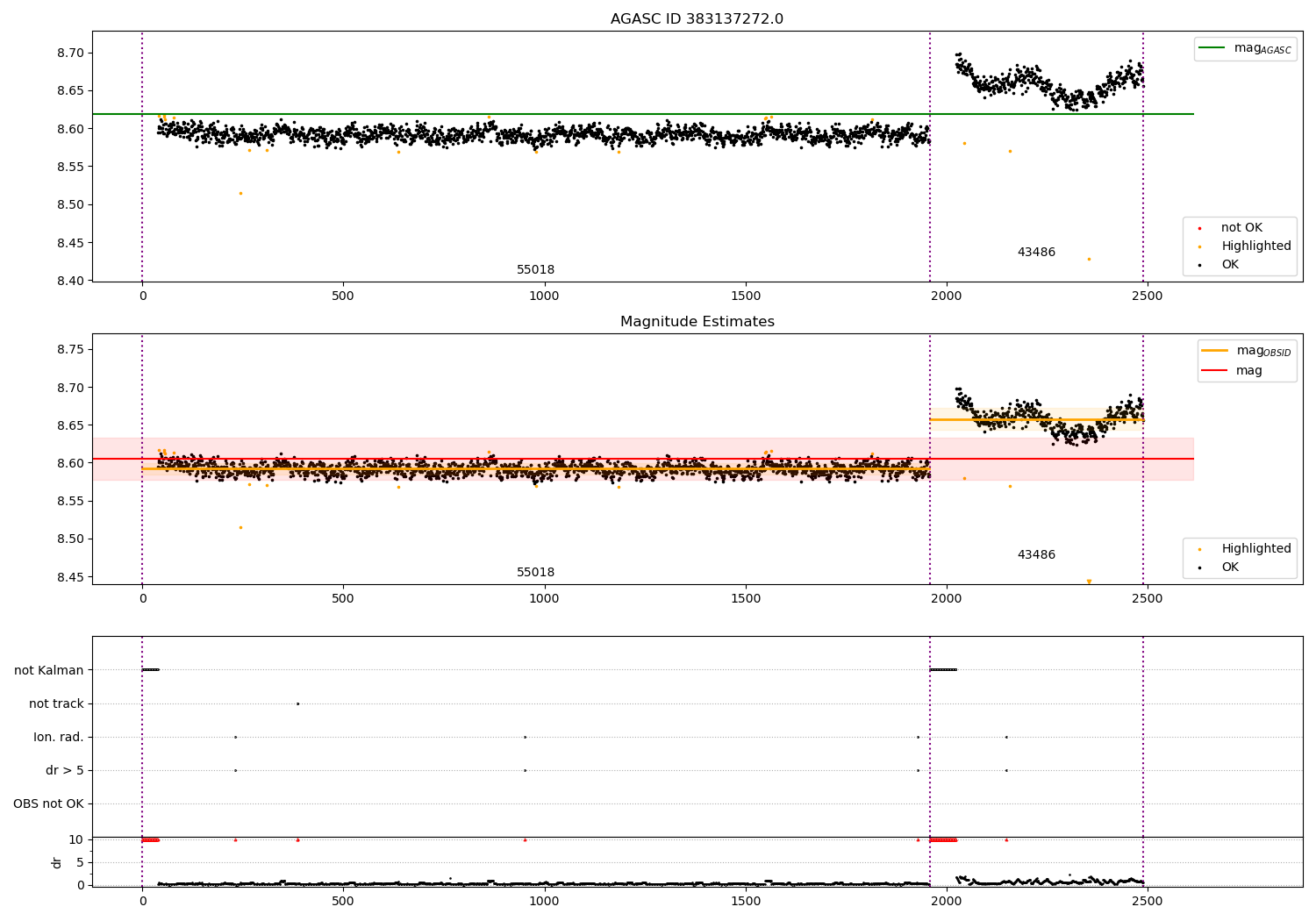Image resolution: width=1316 pixels, height=921 pixels.
Task: Click the 'dr > 5' row label
Action: pos(65,770)
